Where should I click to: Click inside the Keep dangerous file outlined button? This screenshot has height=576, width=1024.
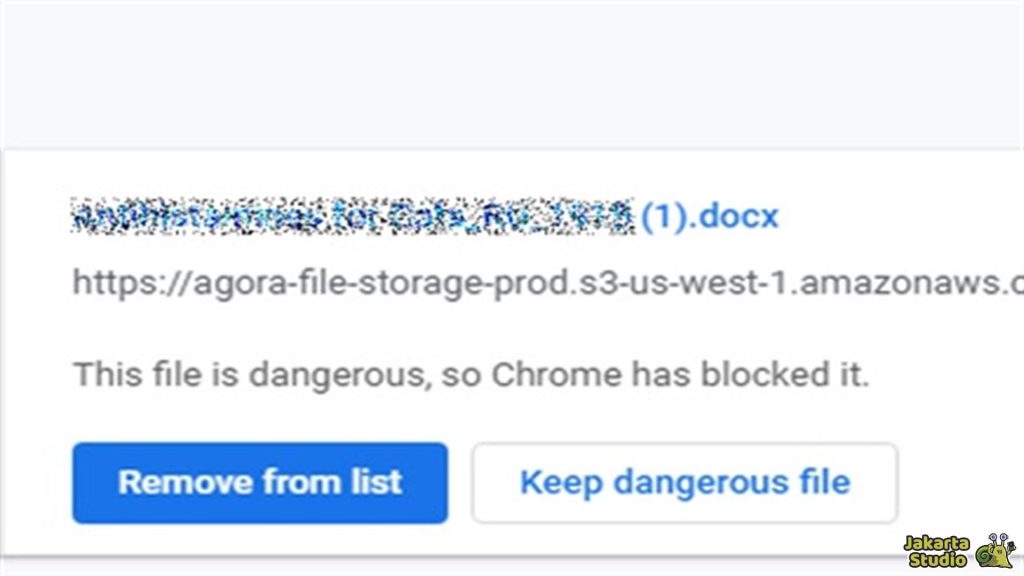pos(686,482)
